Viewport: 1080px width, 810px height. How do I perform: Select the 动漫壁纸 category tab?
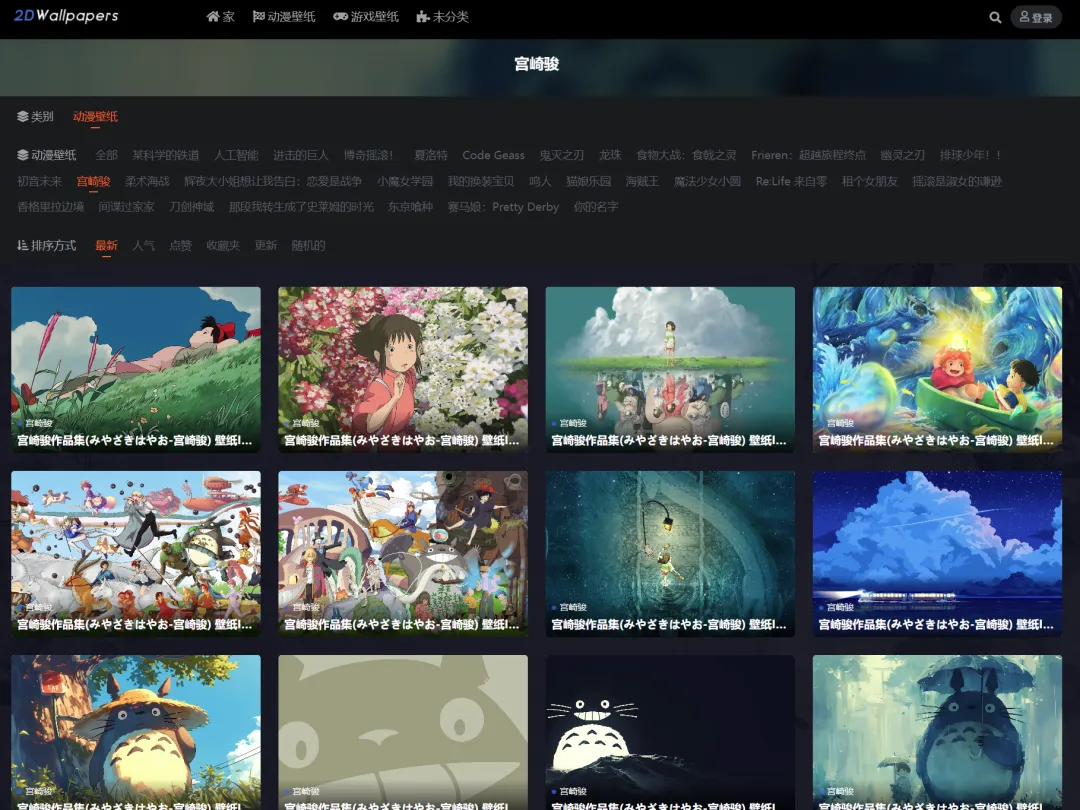(95, 116)
